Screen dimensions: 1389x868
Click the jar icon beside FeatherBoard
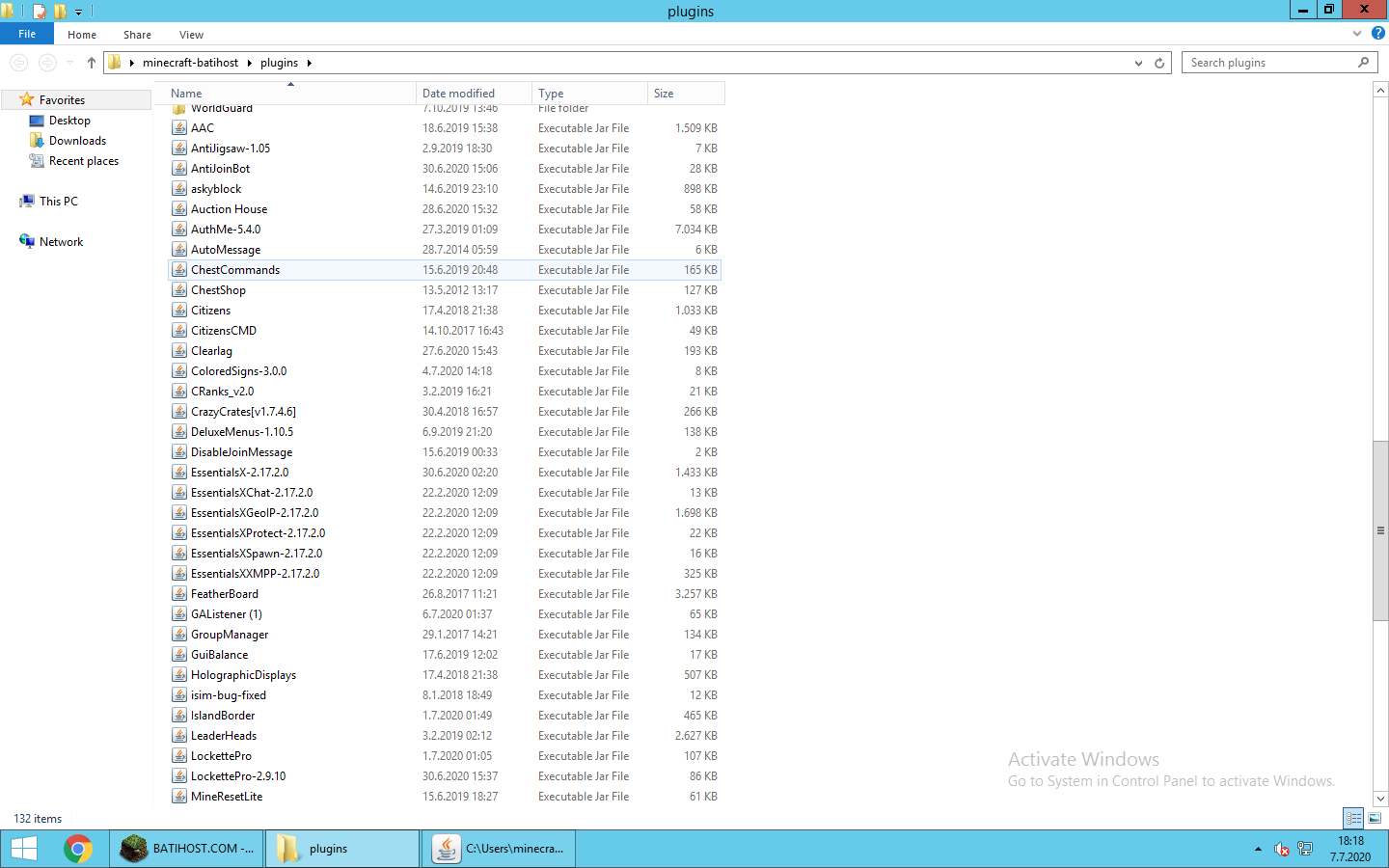(179, 594)
